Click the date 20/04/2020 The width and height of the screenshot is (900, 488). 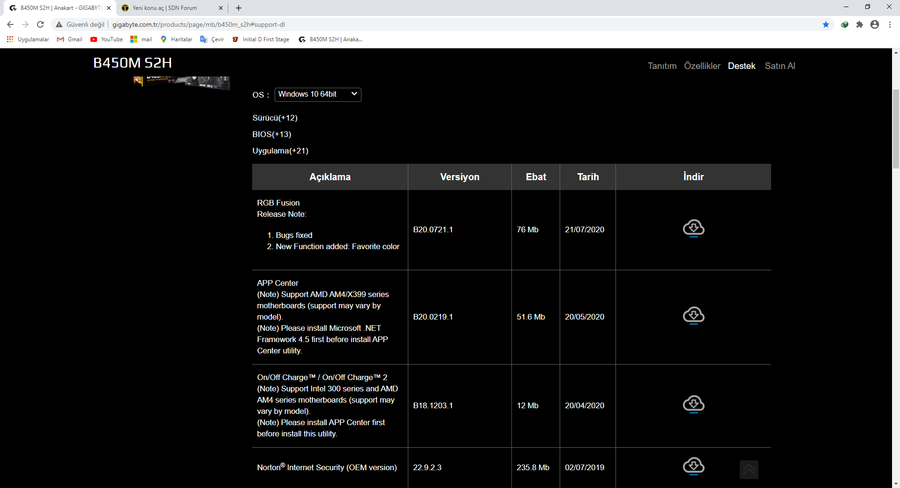tap(584, 405)
